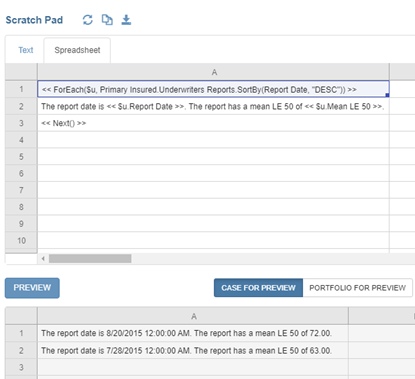Screen dimensions: 415x379
Task: Open the Spreadsheet tab
Action: click(x=77, y=50)
